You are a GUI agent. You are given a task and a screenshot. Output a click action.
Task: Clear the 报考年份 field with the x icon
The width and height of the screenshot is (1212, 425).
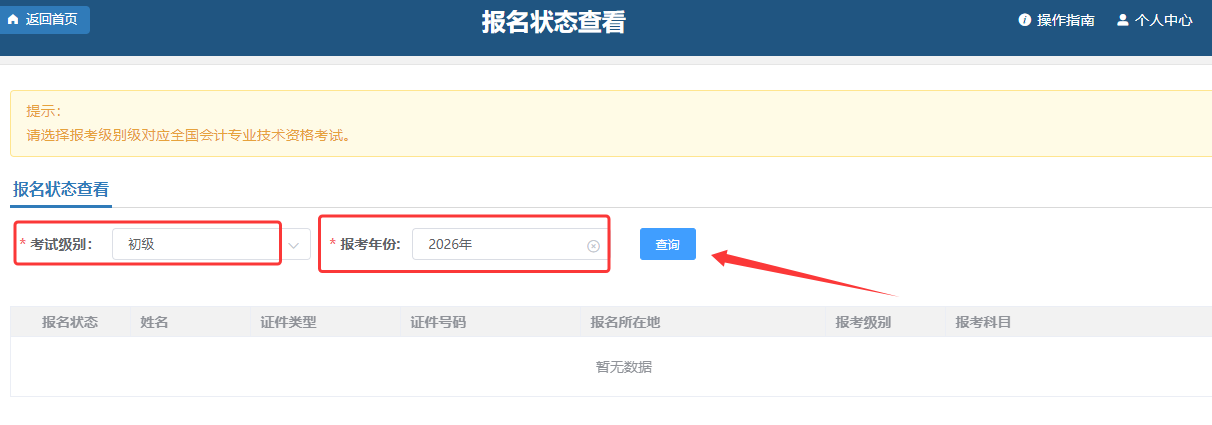[x=593, y=246]
